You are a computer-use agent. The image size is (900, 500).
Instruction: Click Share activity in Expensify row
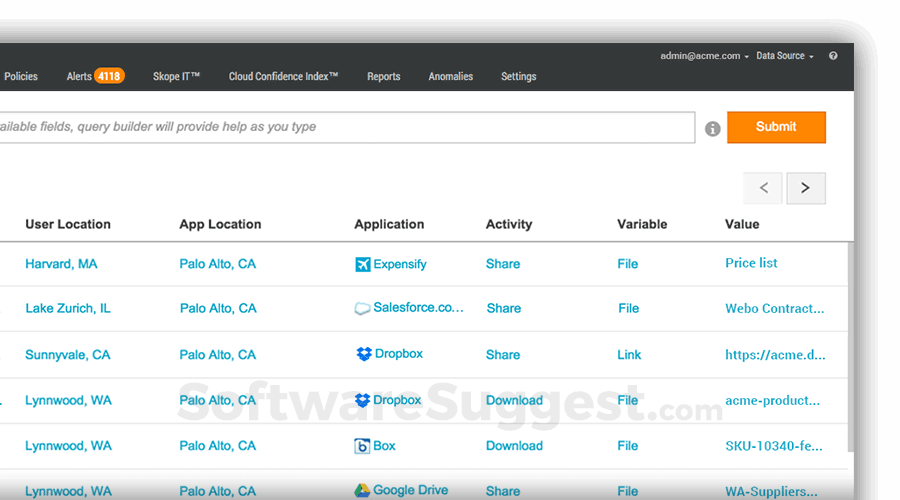pos(503,264)
